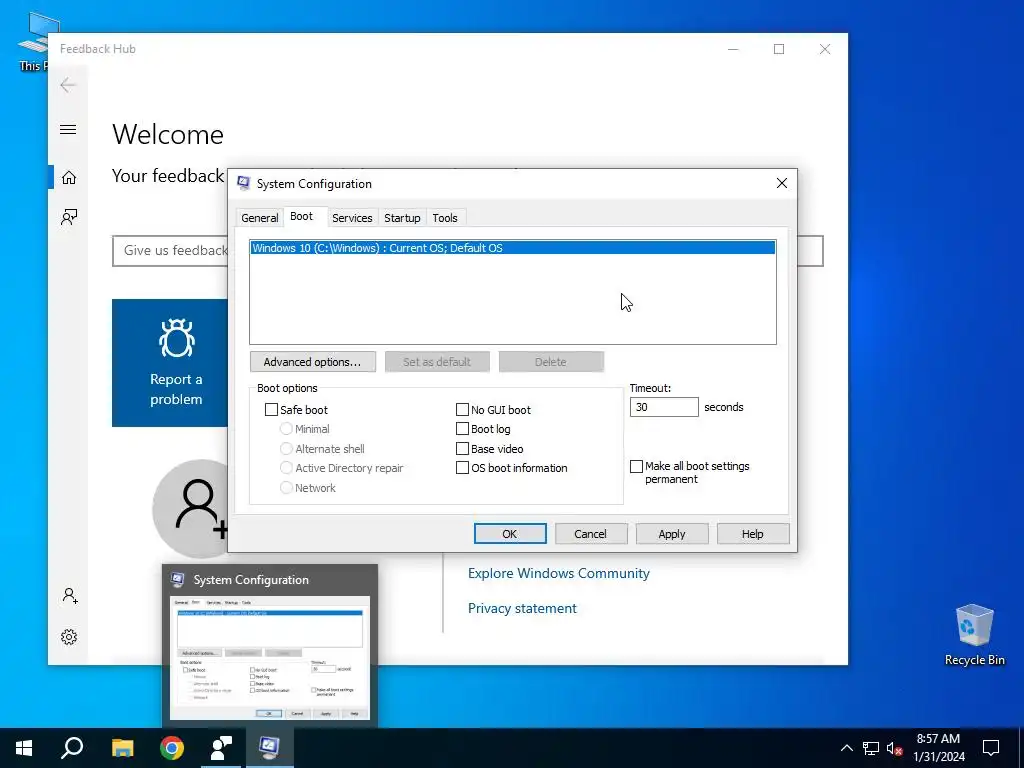Toggle OS boot information checkbox
Screen dimensions: 1024x768
462,468
